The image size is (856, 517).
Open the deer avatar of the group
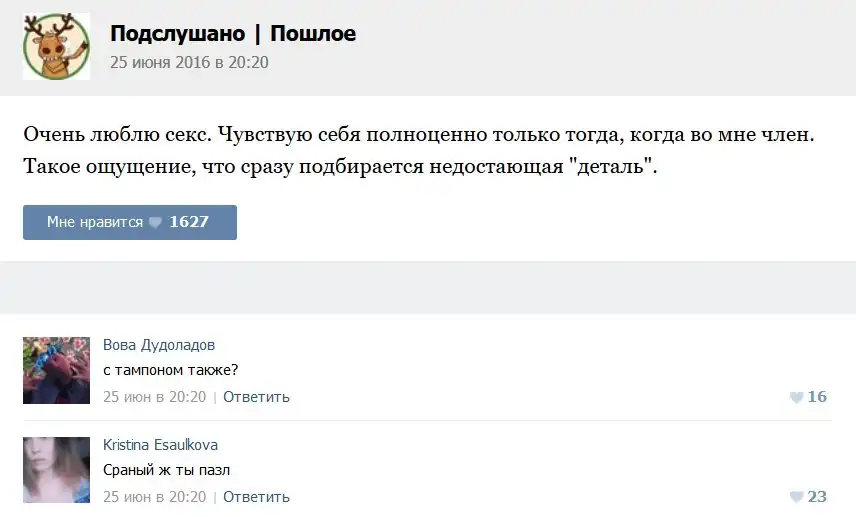[57, 46]
